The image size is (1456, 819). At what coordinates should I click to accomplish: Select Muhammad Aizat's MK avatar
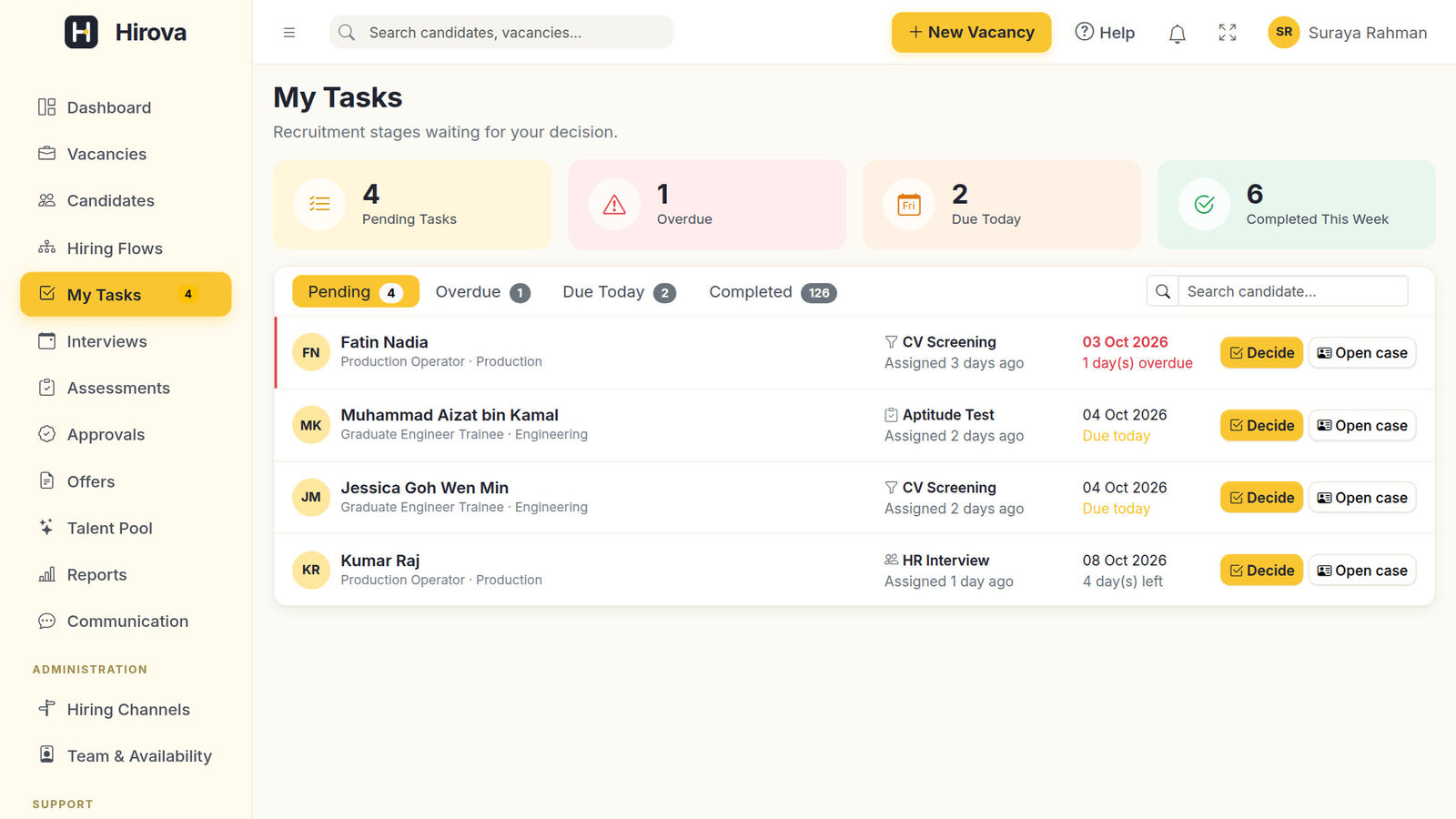click(311, 425)
